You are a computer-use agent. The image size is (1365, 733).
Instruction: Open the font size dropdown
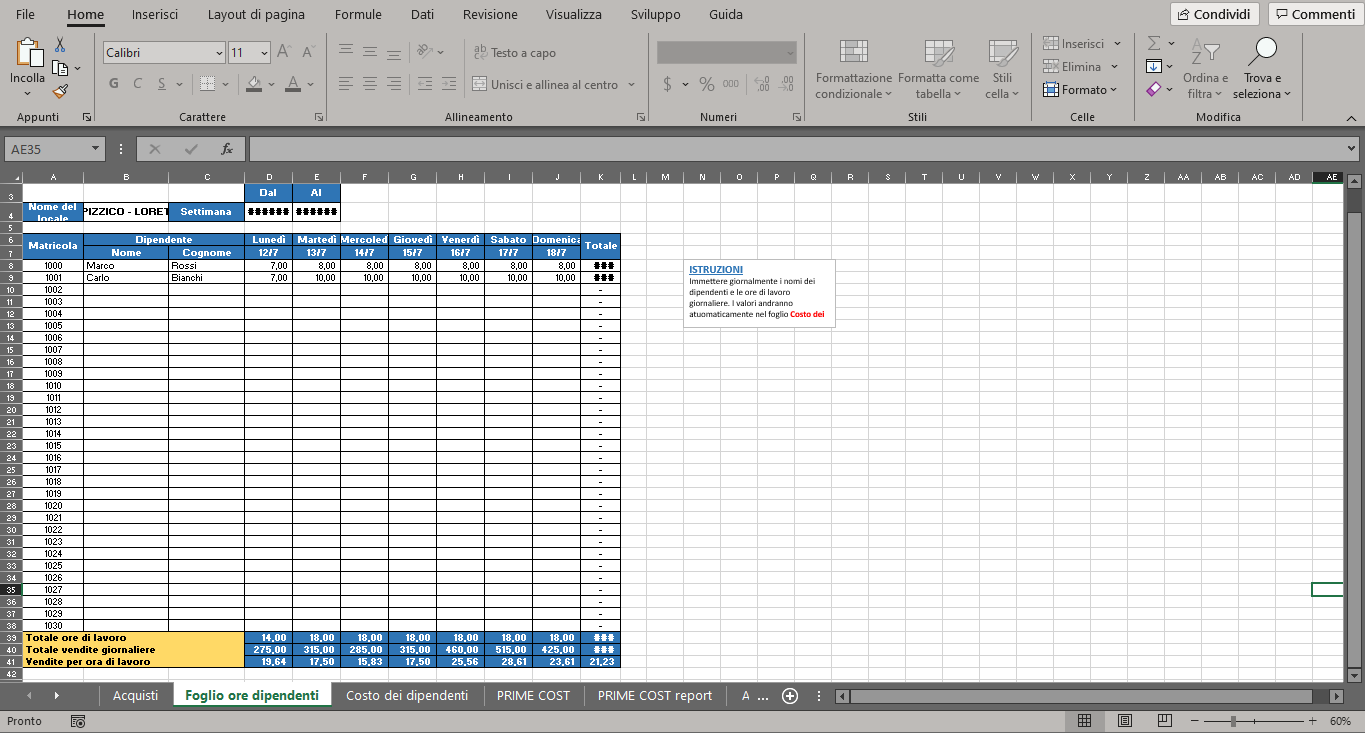(x=264, y=53)
